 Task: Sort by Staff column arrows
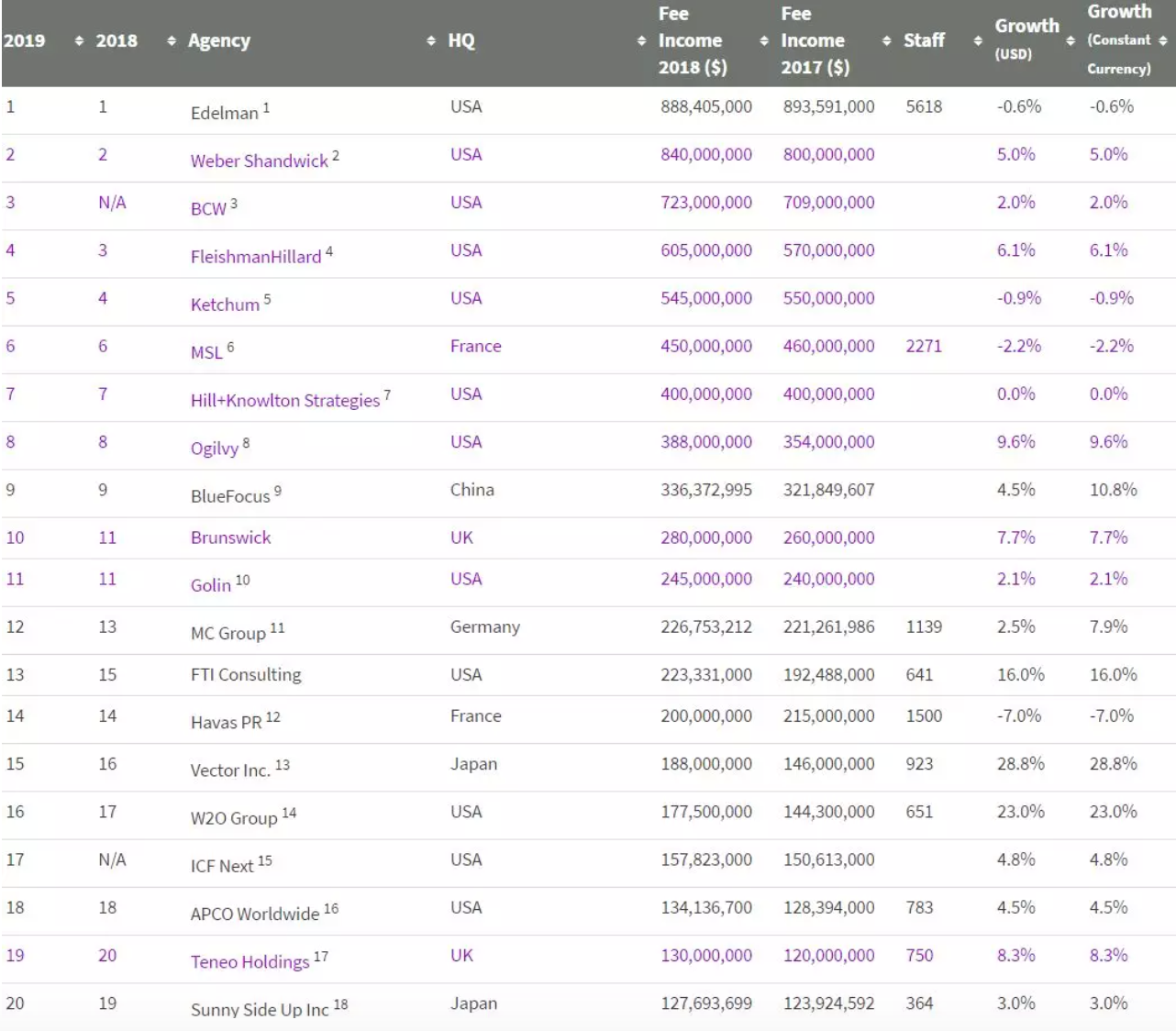(978, 41)
